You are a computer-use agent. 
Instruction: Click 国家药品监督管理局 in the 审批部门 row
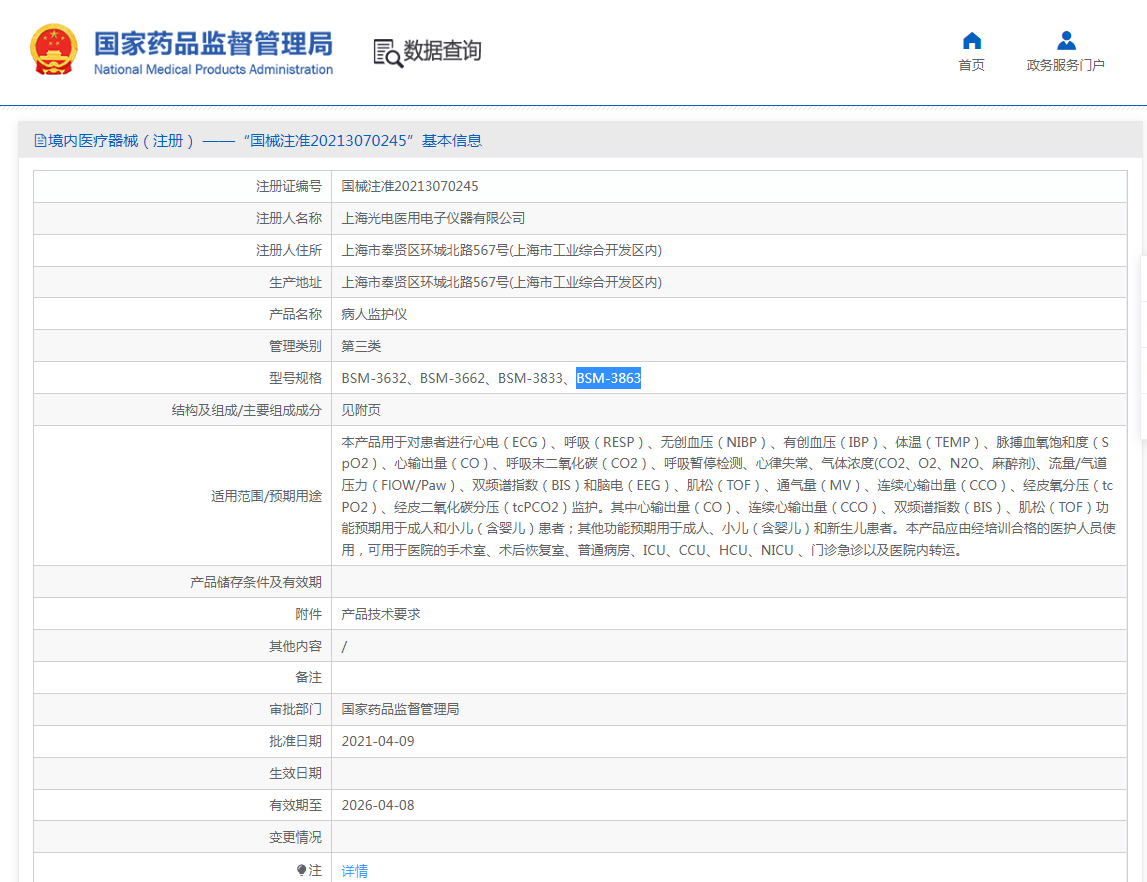tap(401, 709)
